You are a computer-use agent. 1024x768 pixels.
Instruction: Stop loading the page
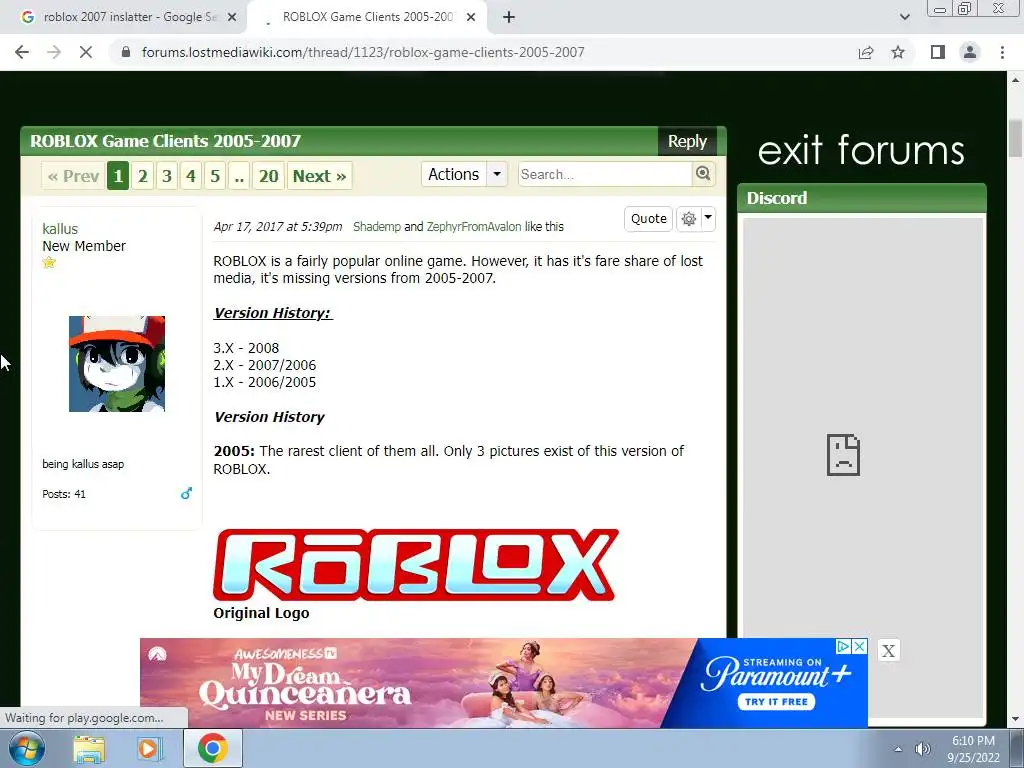point(86,52)
